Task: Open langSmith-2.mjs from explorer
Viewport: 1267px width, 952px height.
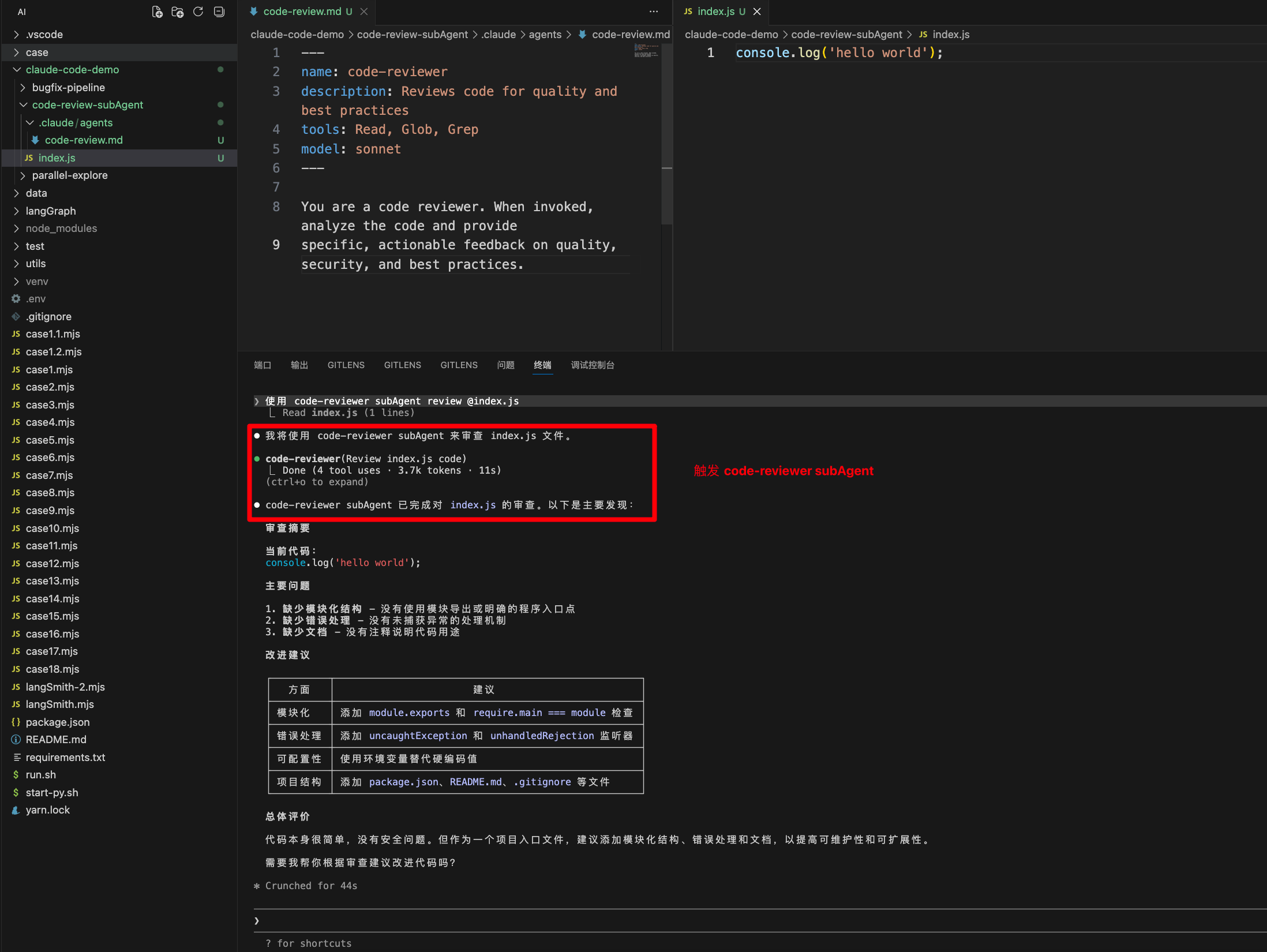Action: pyautogui.click(x=65, y=687)
